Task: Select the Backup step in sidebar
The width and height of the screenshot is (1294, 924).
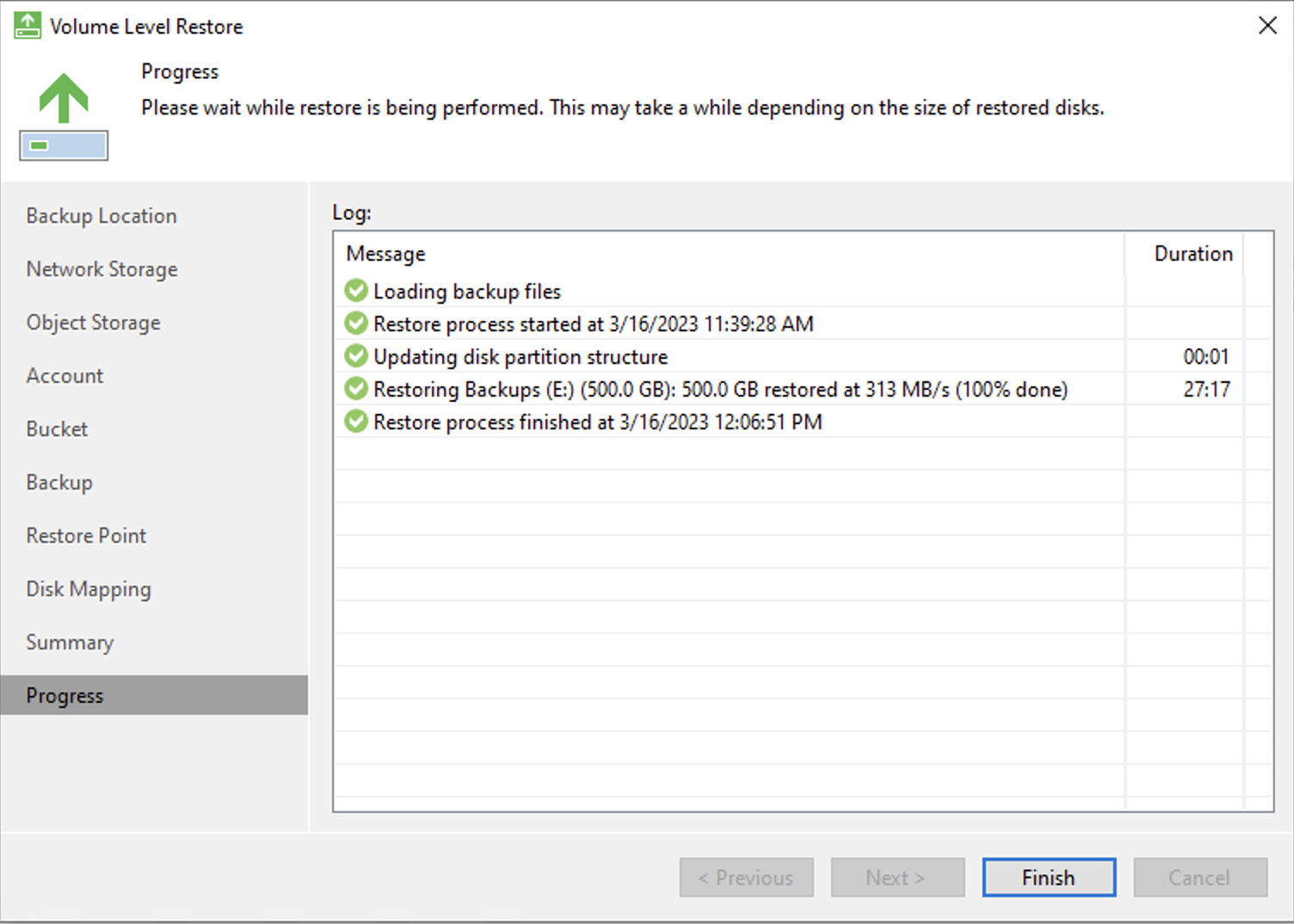Action: (x=59, y=483)
